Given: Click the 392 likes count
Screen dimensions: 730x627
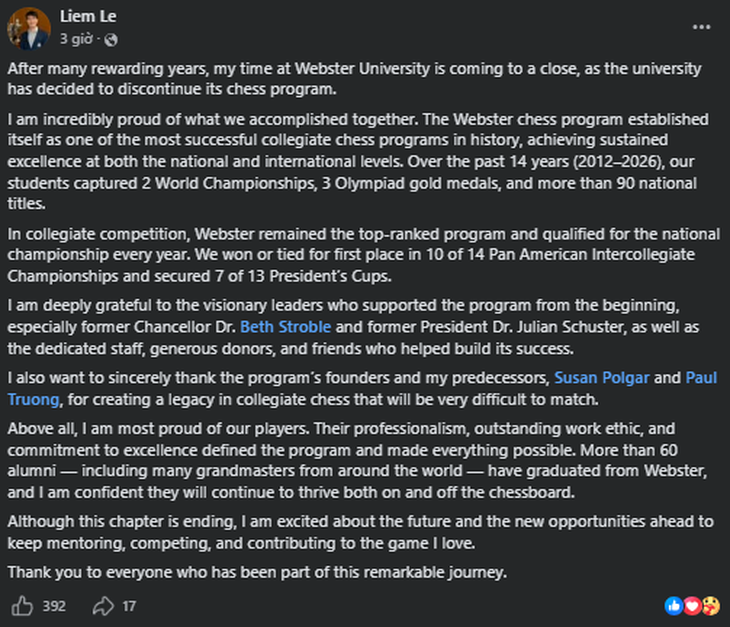Looking at the screenshot, I should click(54, 606).
